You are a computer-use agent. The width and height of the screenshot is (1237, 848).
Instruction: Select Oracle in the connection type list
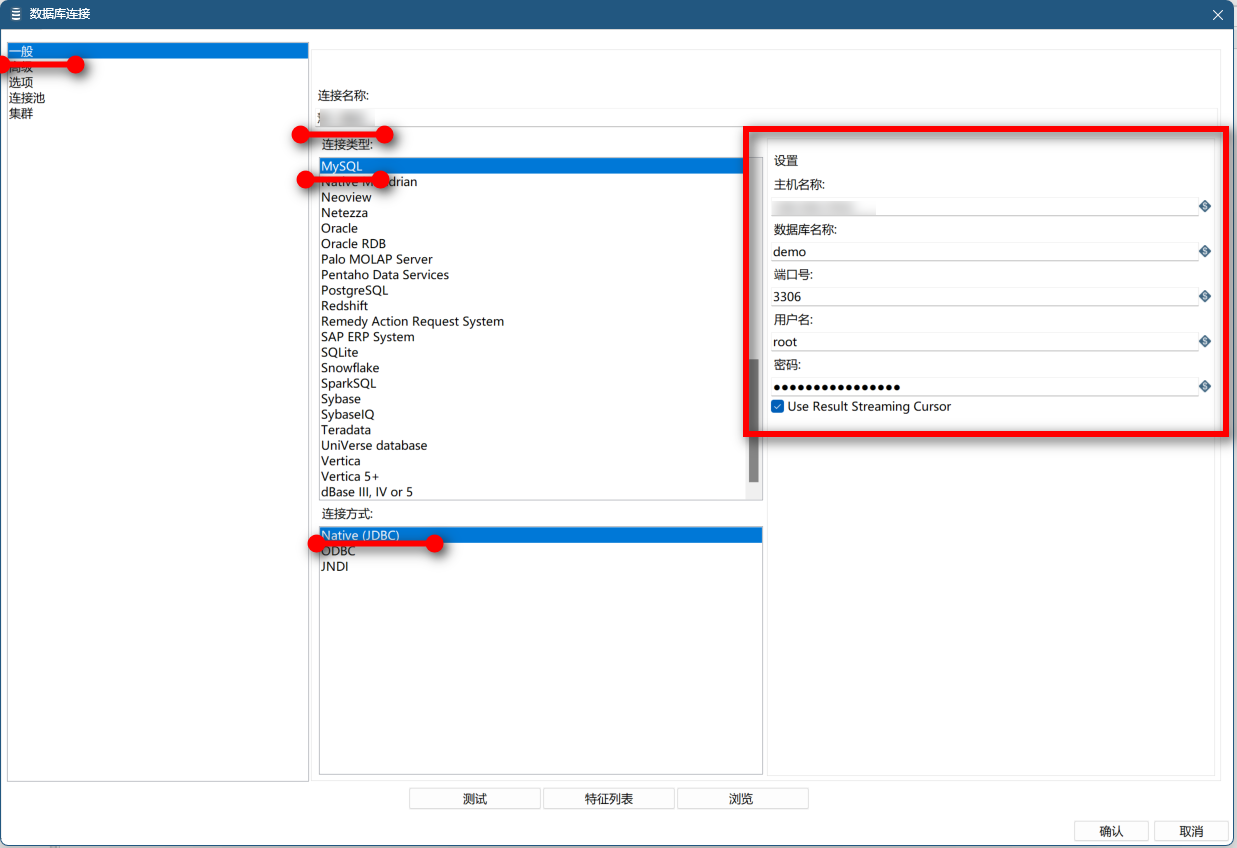(x=339, y=228)
